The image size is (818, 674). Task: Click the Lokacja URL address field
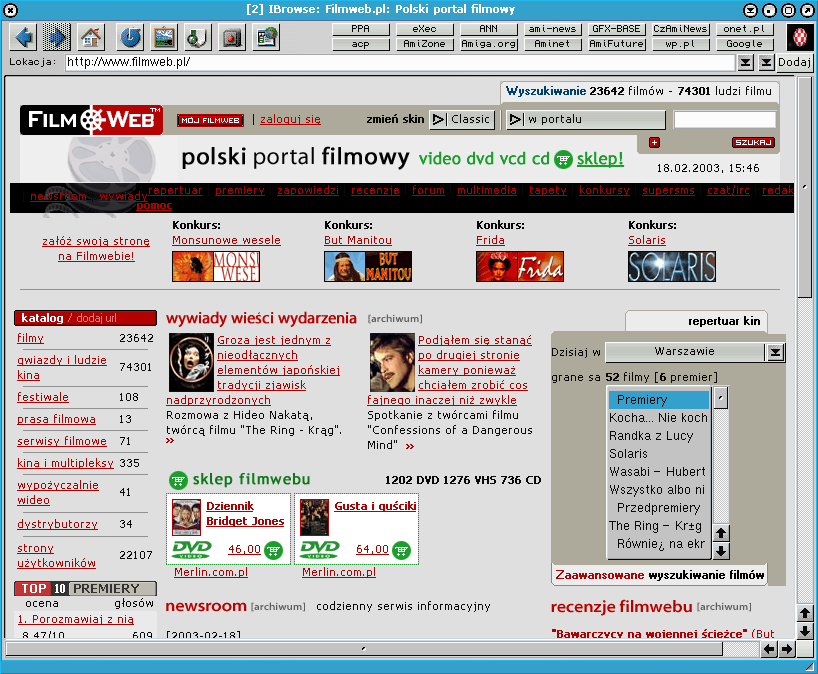400,63
